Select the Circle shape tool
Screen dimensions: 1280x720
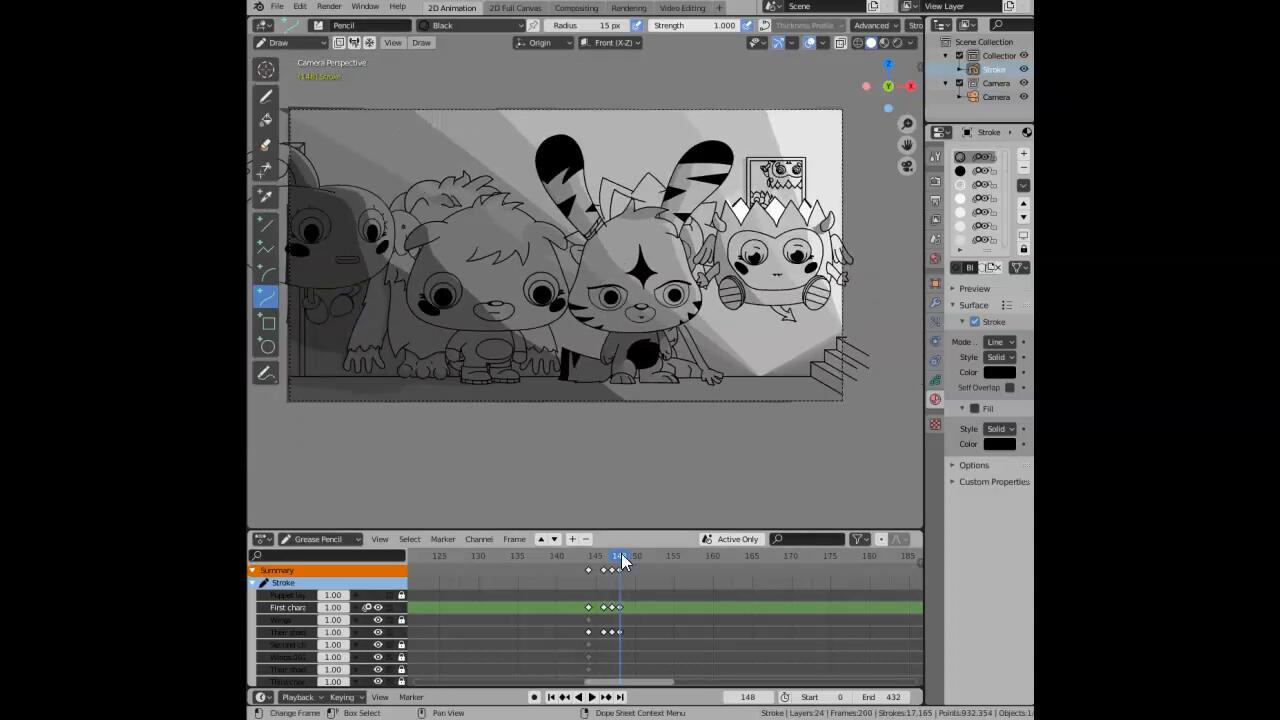(266, 347)
